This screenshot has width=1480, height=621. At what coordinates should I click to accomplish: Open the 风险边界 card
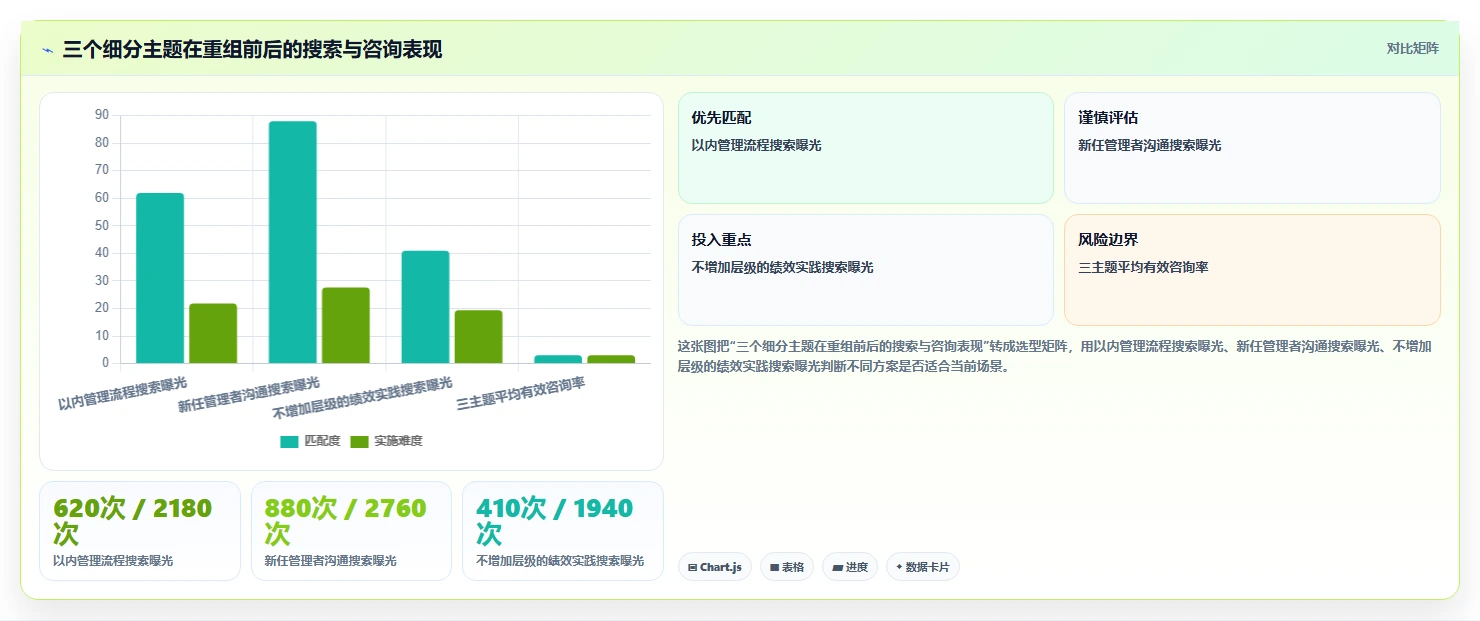1252,270
